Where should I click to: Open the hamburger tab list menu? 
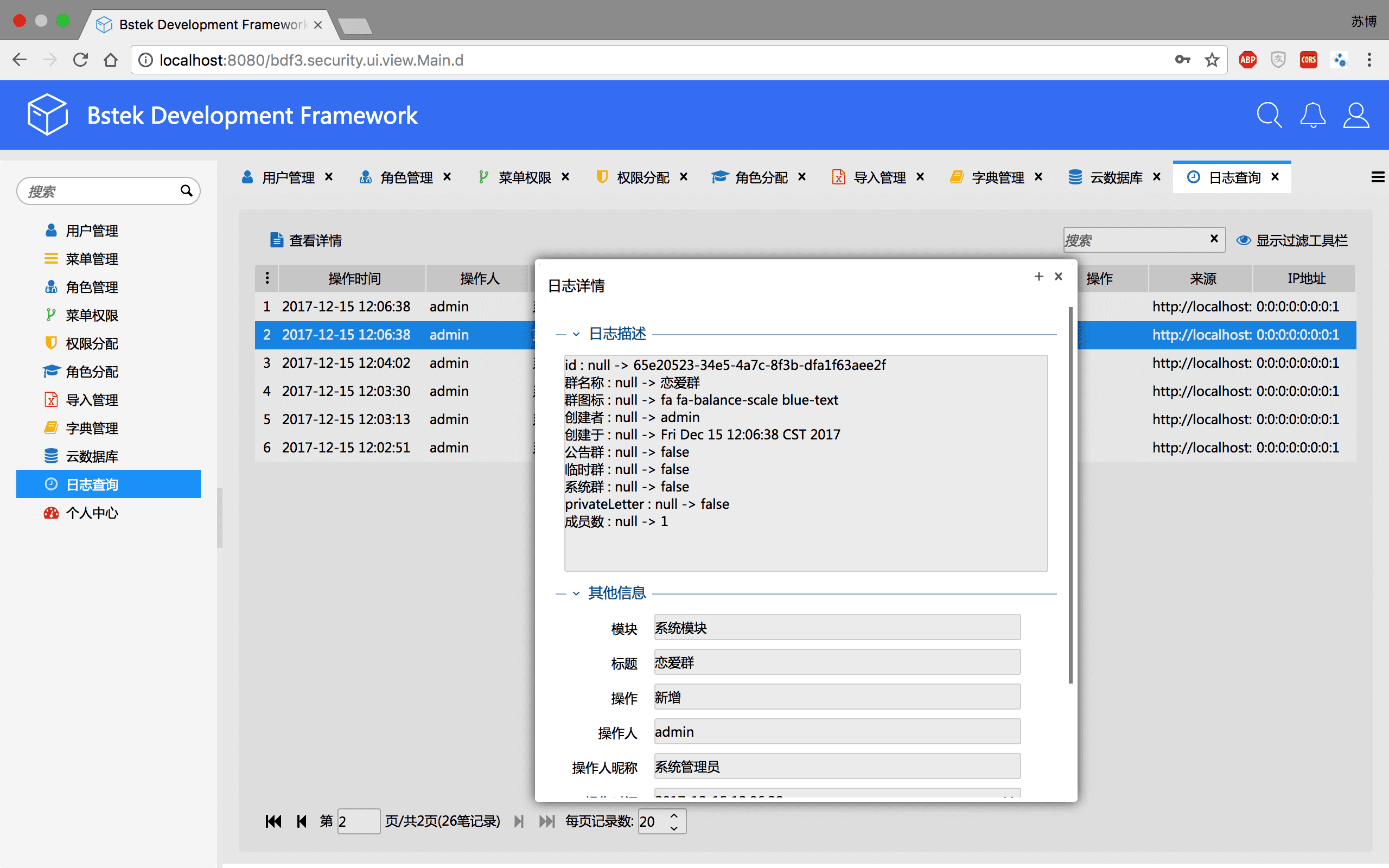point(1378,177)
